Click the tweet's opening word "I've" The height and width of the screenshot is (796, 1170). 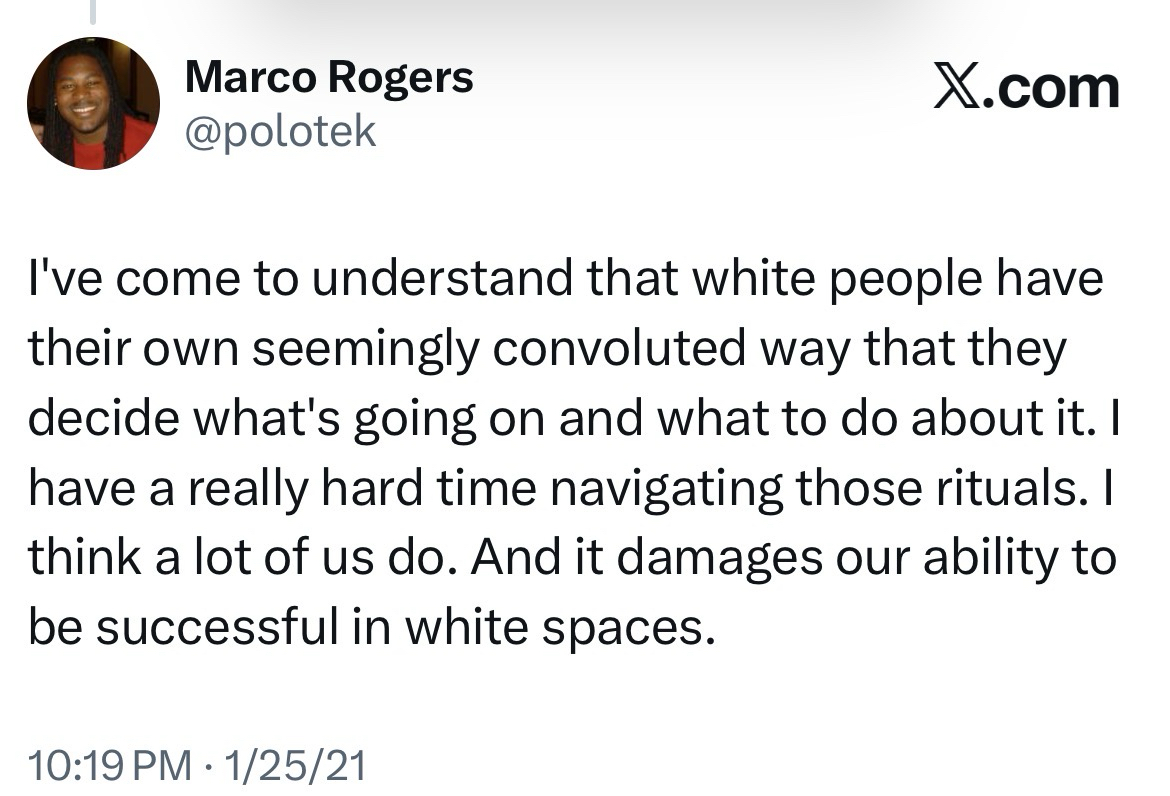68,279
